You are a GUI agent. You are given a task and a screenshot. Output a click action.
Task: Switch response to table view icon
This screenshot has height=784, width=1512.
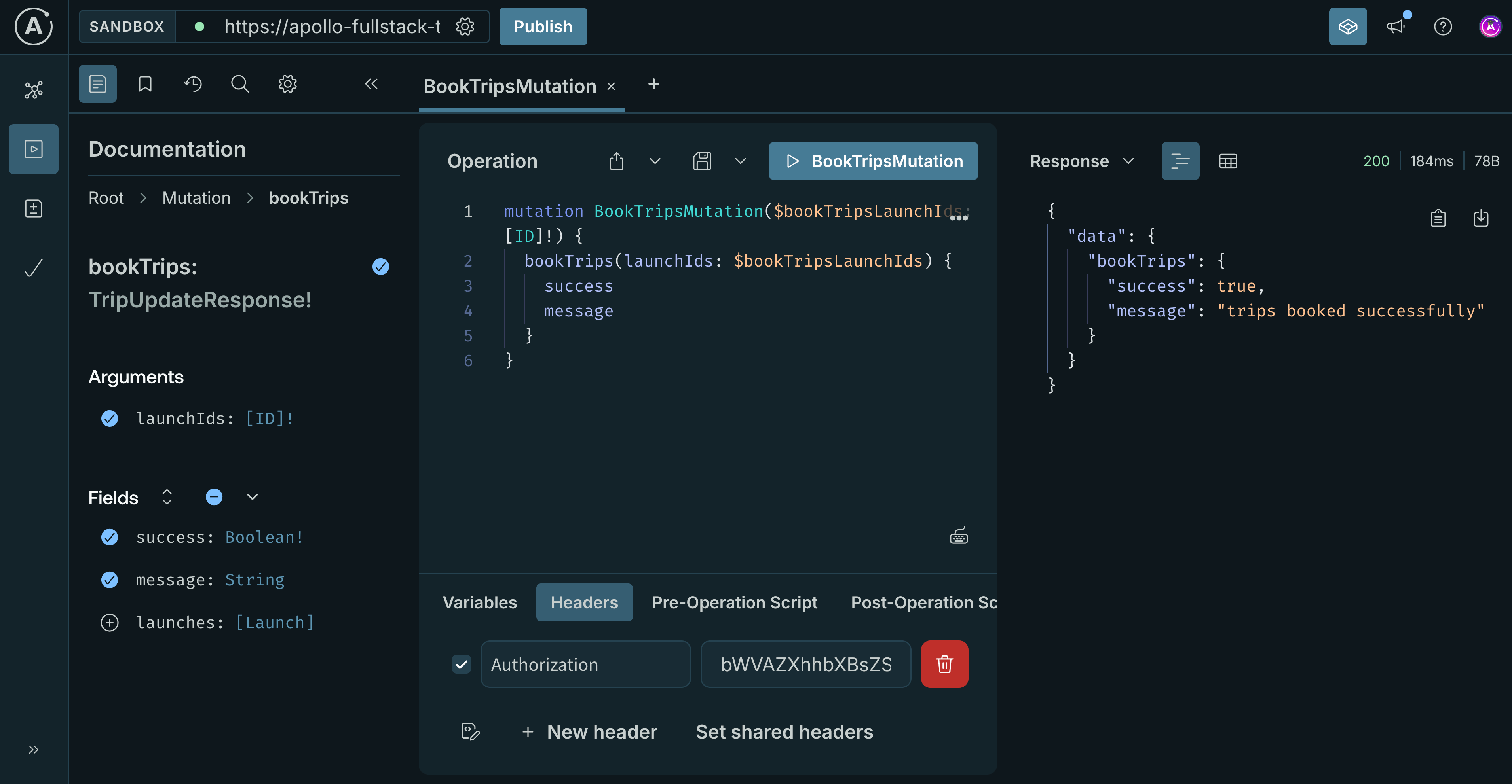[1227, 161]
